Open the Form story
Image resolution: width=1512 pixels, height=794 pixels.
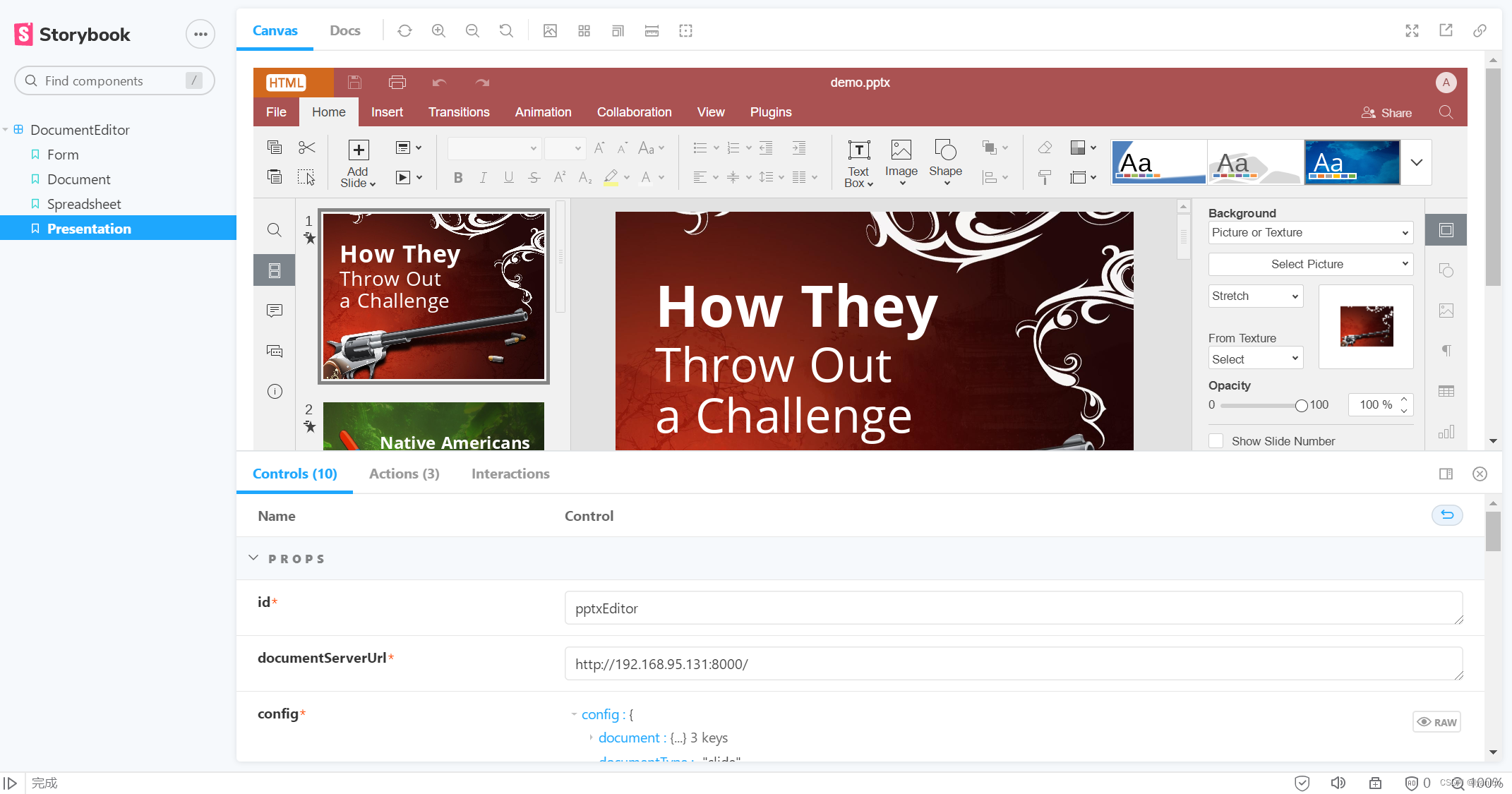(x=63, y=155)
